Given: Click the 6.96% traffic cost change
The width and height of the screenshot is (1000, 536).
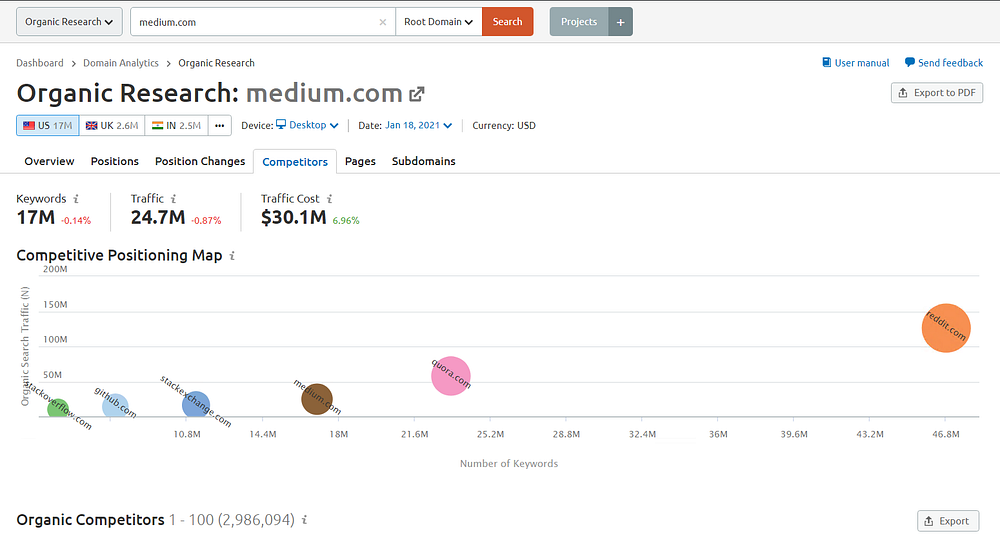Looking at the screenshot, I should (x=346, y=221).
